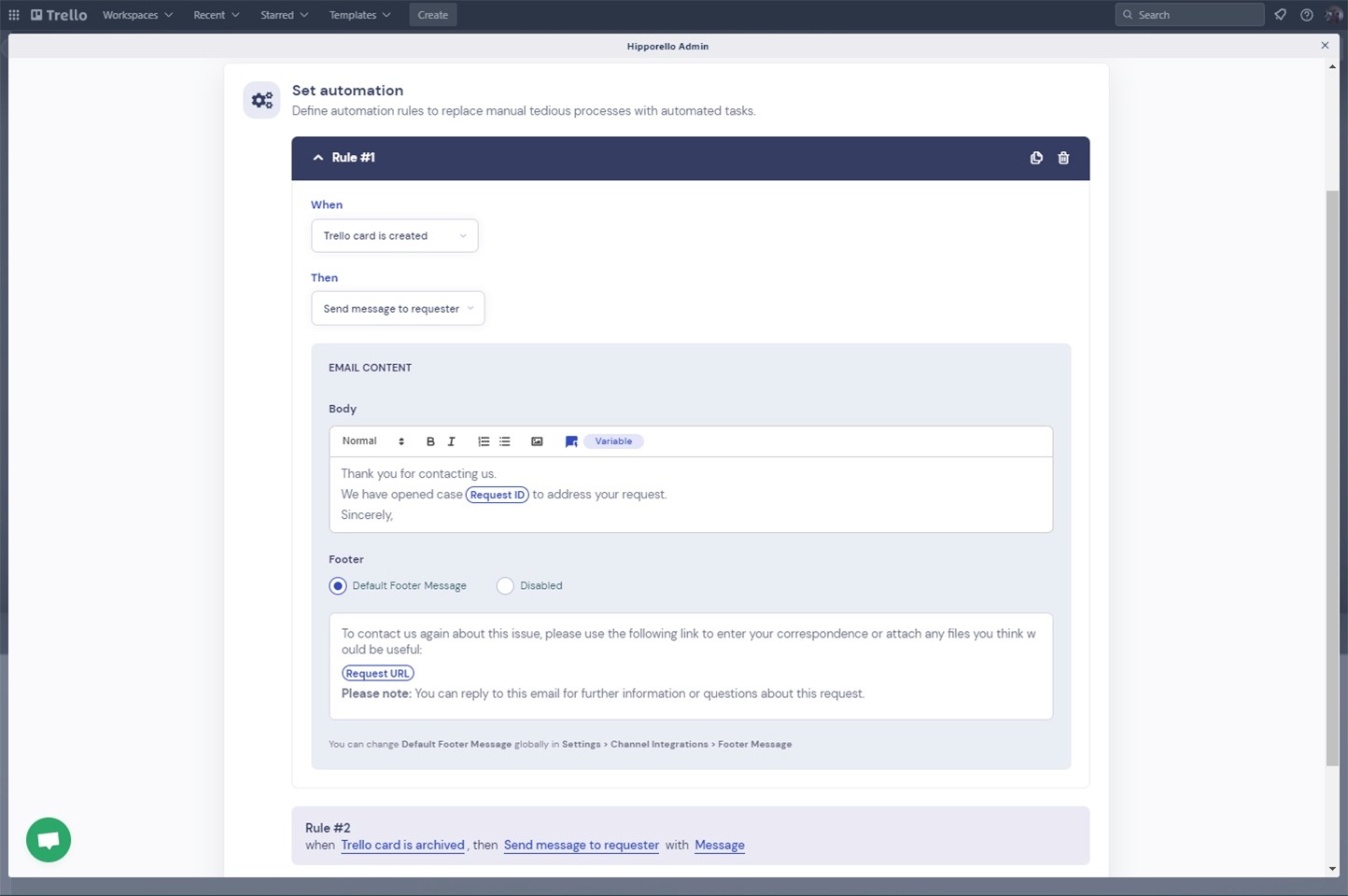1348x896 pixels.
Task: Click the EMAIL CONTENT heading
Action: point(370,368)
